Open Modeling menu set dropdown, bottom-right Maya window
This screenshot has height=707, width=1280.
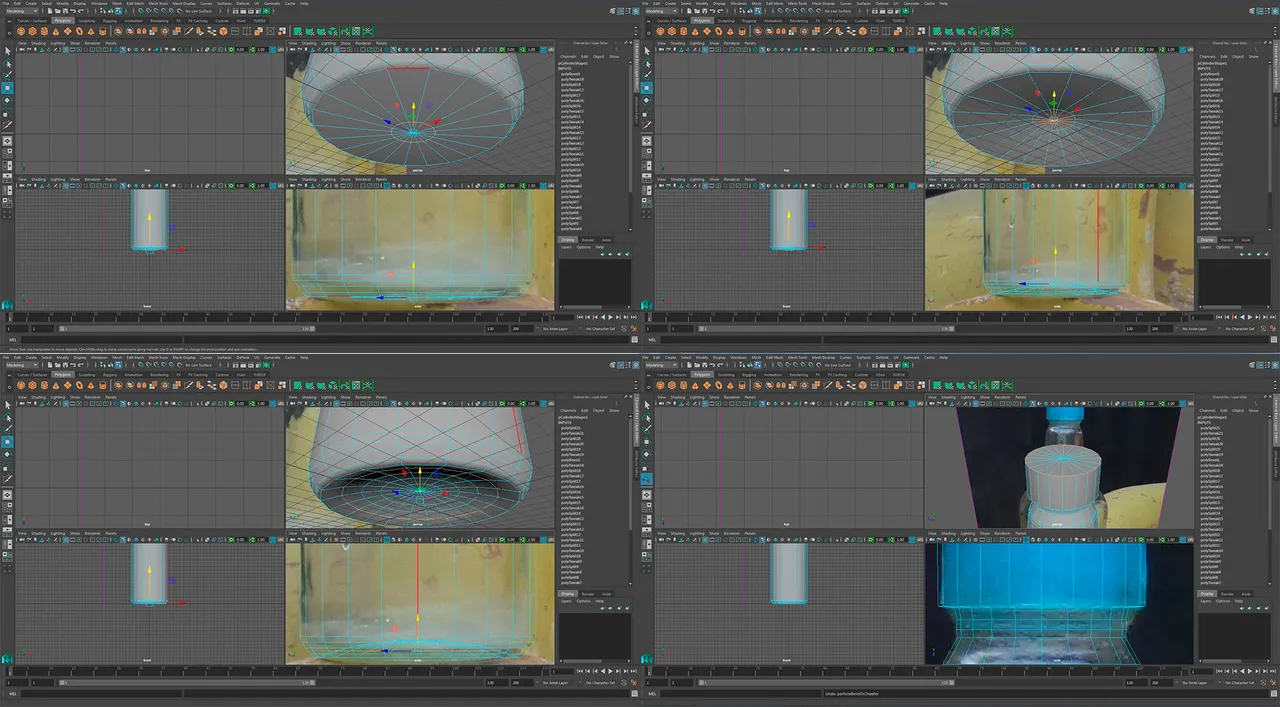[x=662, y=365]
